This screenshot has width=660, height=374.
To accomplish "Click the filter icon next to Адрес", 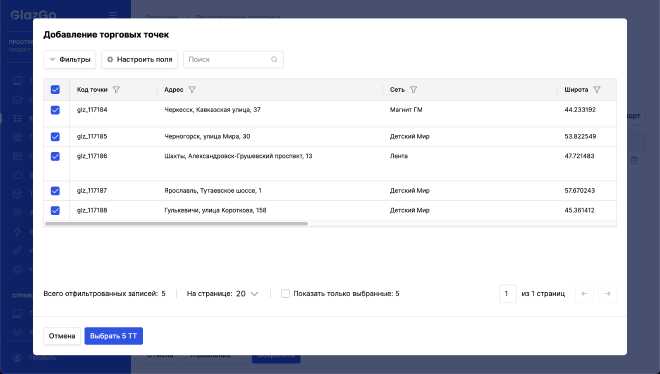I will click(x=192, y=90).
